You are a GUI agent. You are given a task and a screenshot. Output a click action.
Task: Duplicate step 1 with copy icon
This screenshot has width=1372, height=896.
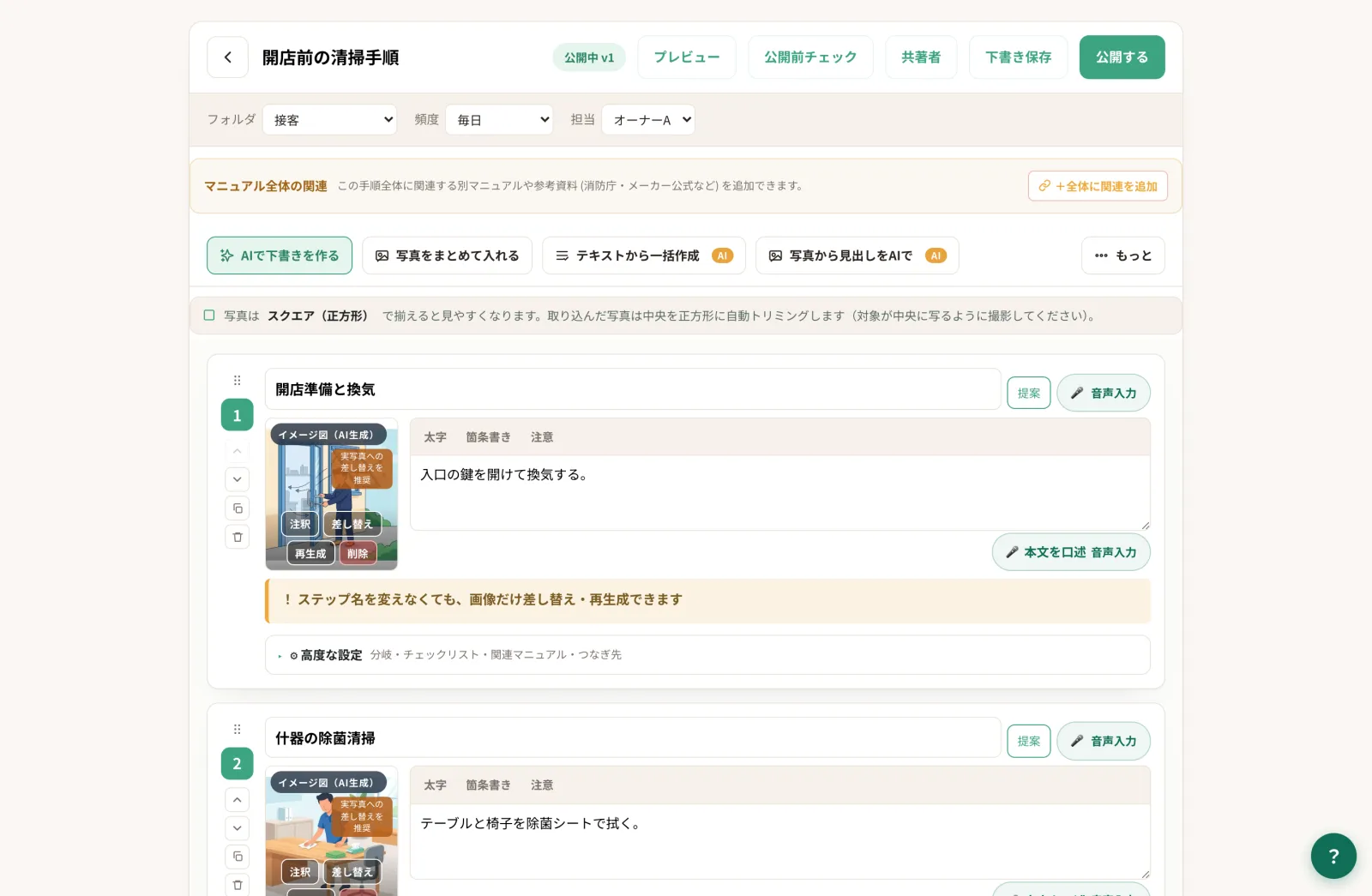pos(238,508)
